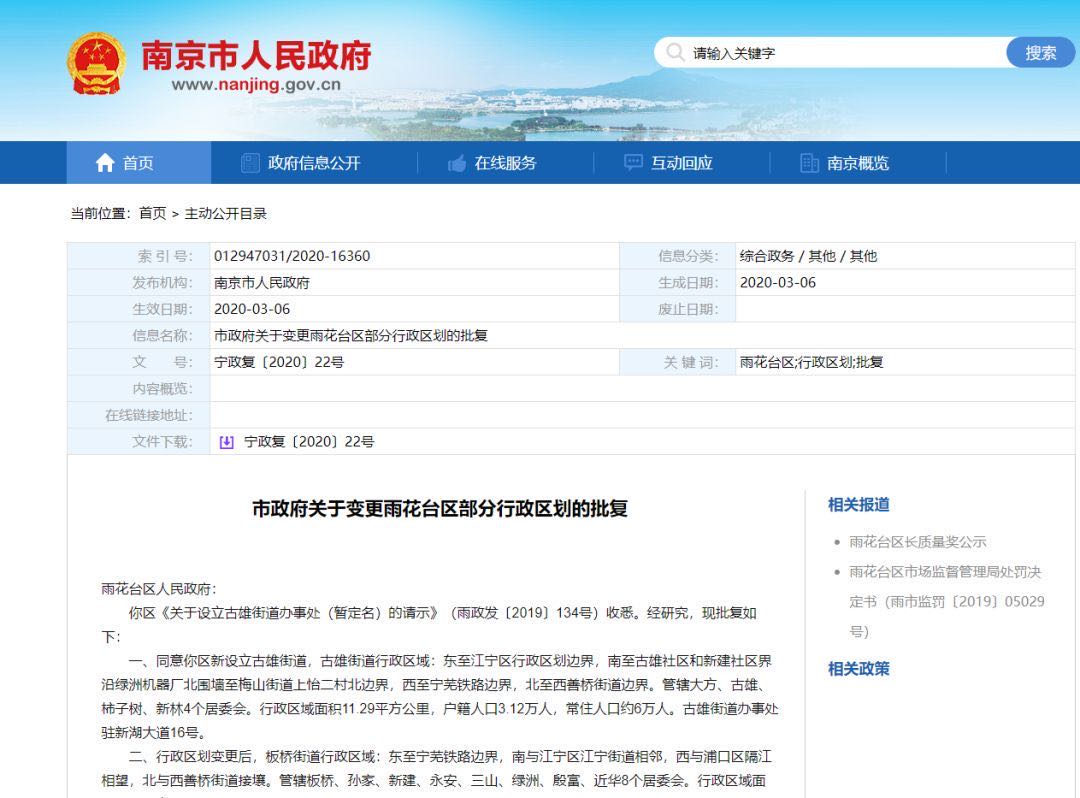
Task: Click 南京市人民政府 in the 发布机构 row
Action: tap(262, 283)
